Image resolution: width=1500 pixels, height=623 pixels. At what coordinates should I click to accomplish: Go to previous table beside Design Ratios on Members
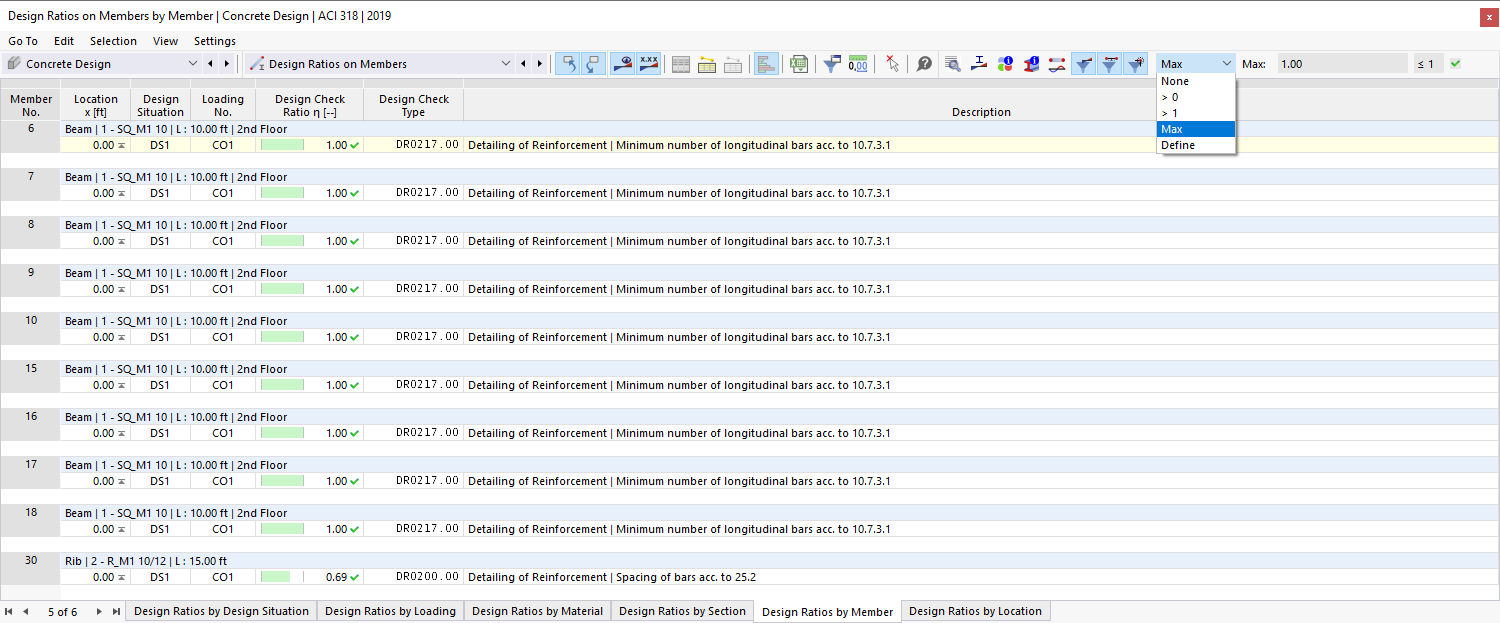pos(523,64)
